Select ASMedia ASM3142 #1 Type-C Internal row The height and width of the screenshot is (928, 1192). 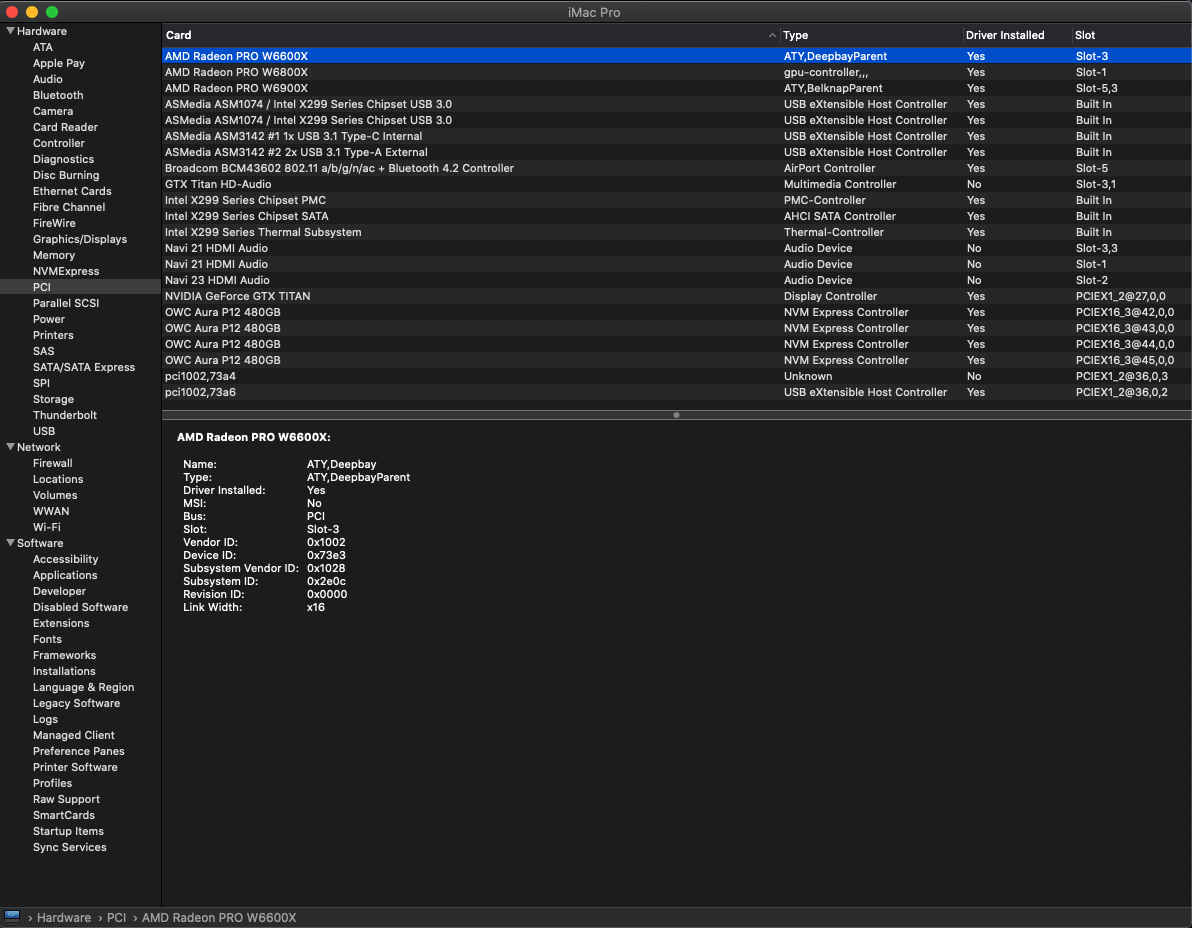click(677, 136)
